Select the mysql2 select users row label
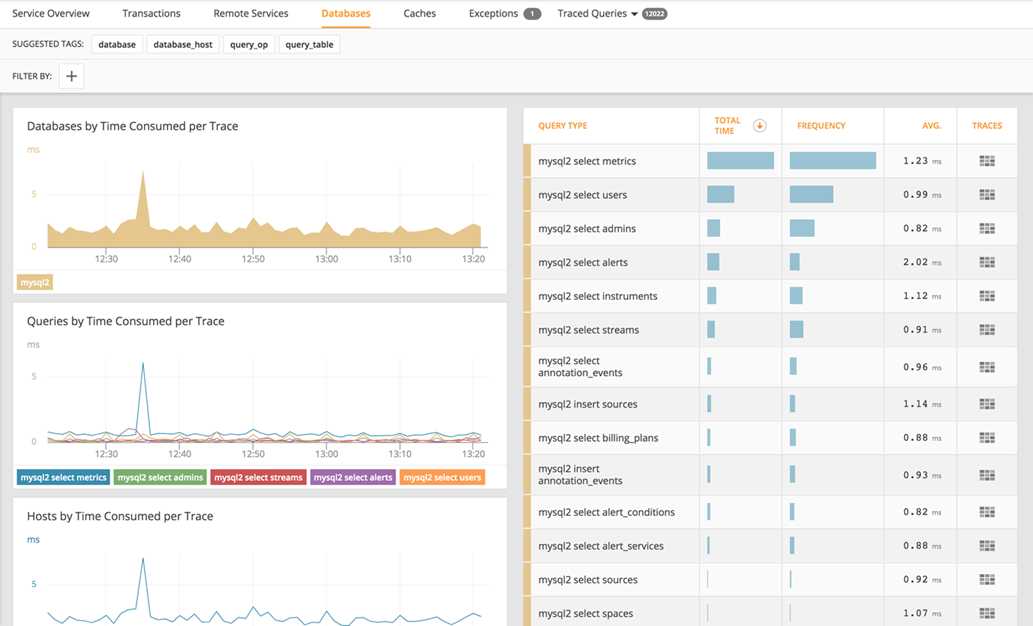The width and height of the screenshot is (1033, 626). pyautogui.click(x=582, y=195)
